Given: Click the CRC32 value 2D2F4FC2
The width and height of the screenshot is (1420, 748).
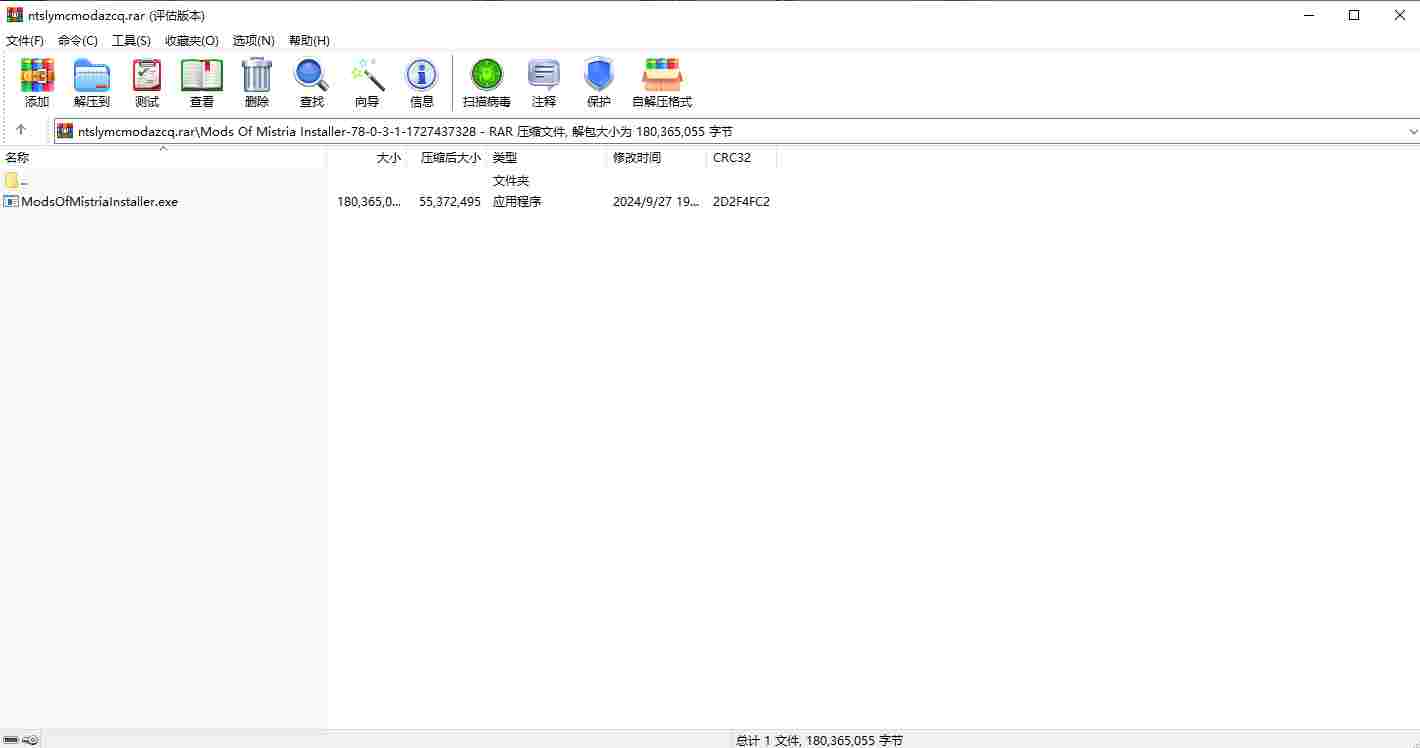Looking at the screenshot, I should pos(741,201).
